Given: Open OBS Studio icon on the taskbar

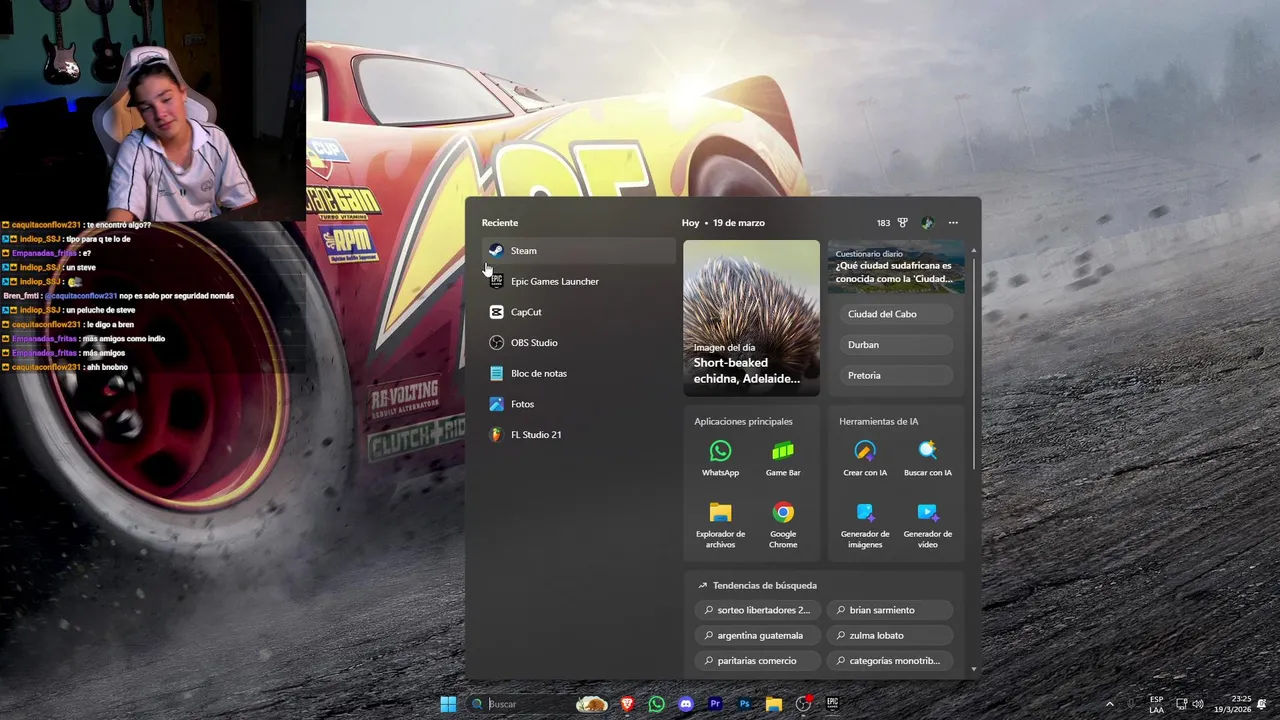Looking at the screenshot, I should [x=803, y=704].
